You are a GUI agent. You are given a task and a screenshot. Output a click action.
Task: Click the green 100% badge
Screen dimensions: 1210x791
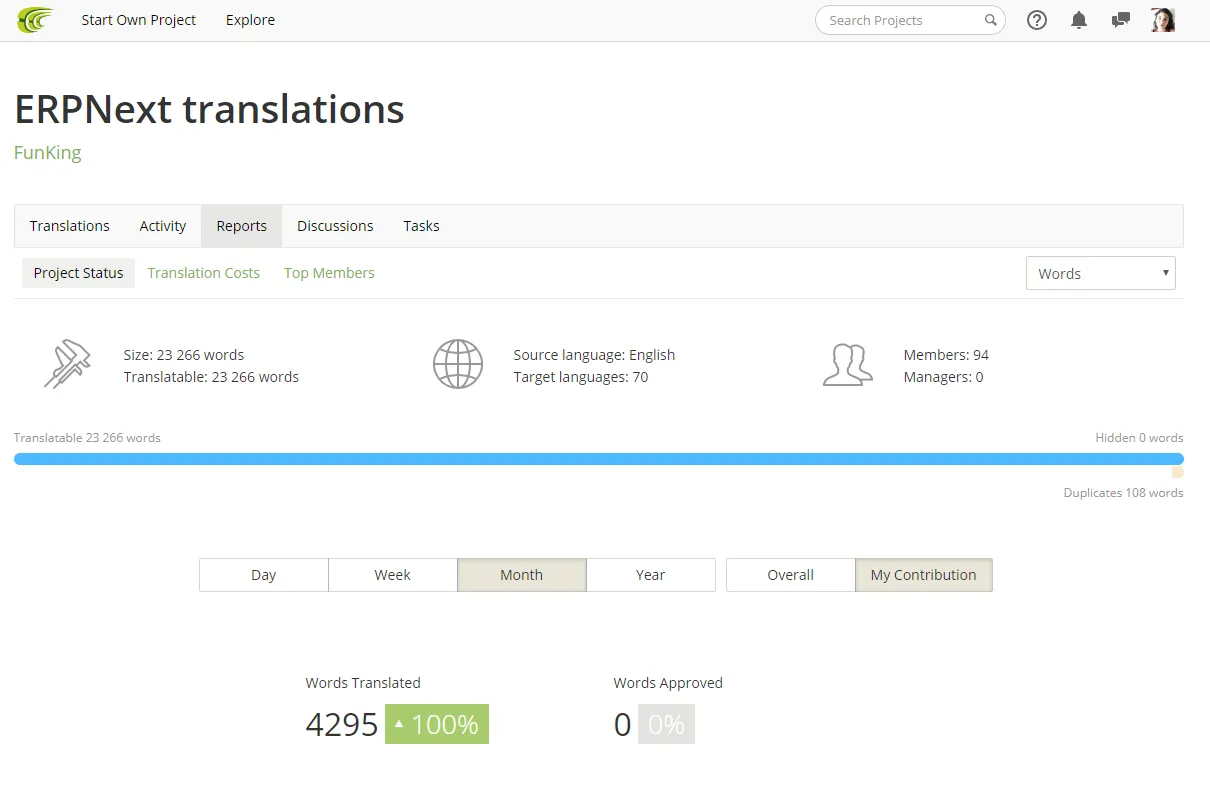point(437,724)
